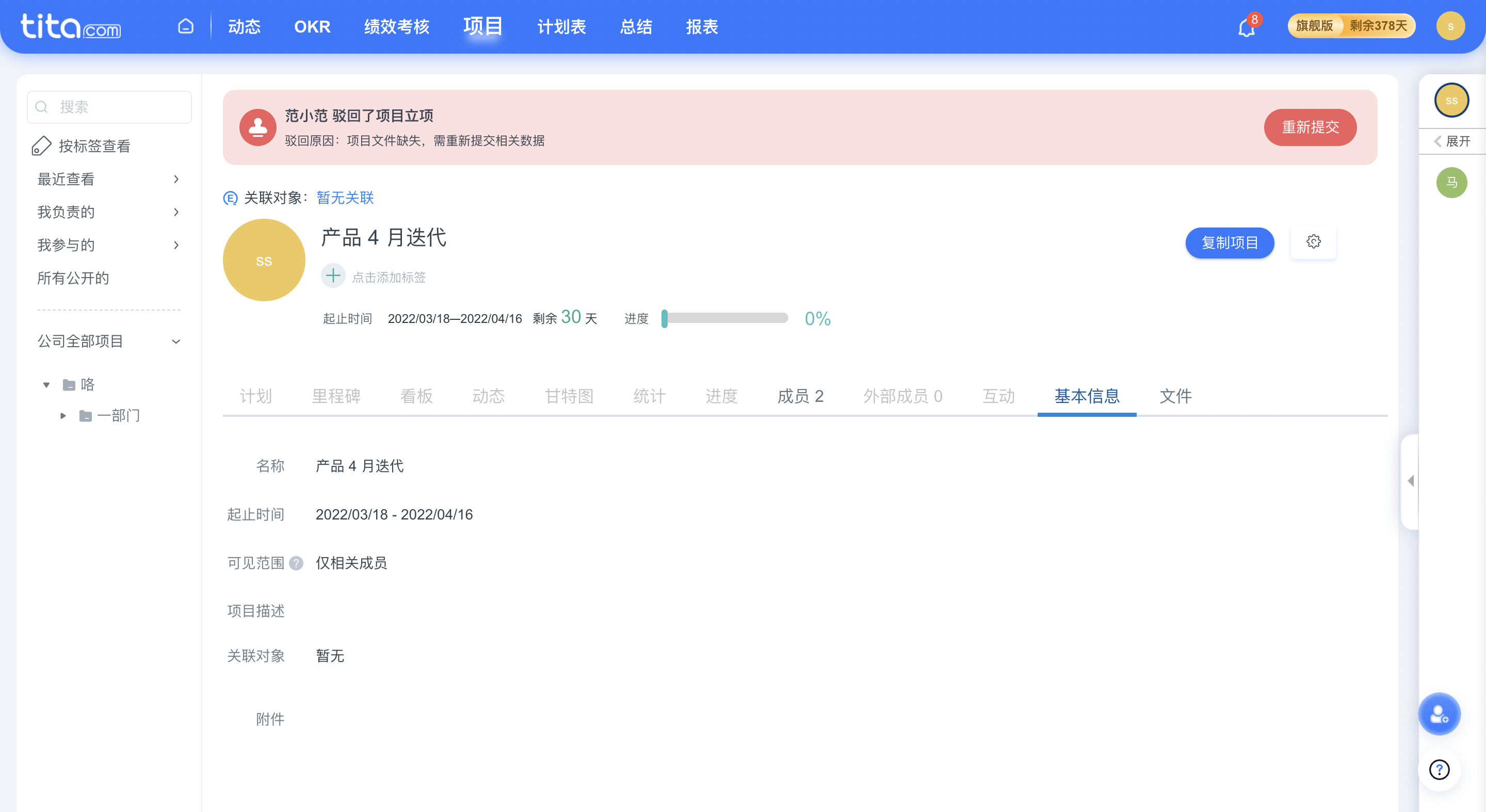The width and height of the screenshot is (1486, 812).
Task: Click the side collapse triangle handle
Action: tap(1411, 480)
